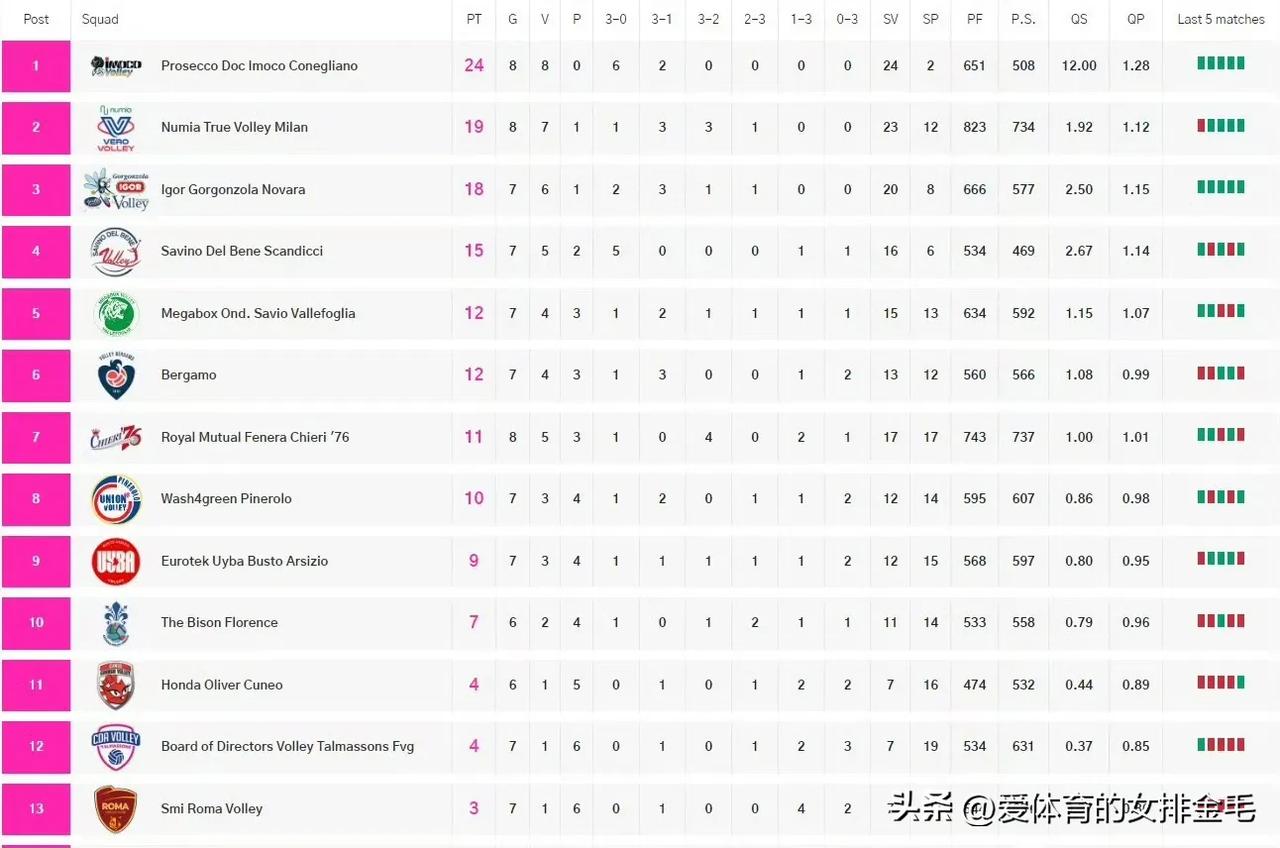Sort table by PT points header
Viewport: 1280px width, 848px height.
(474, 19)
